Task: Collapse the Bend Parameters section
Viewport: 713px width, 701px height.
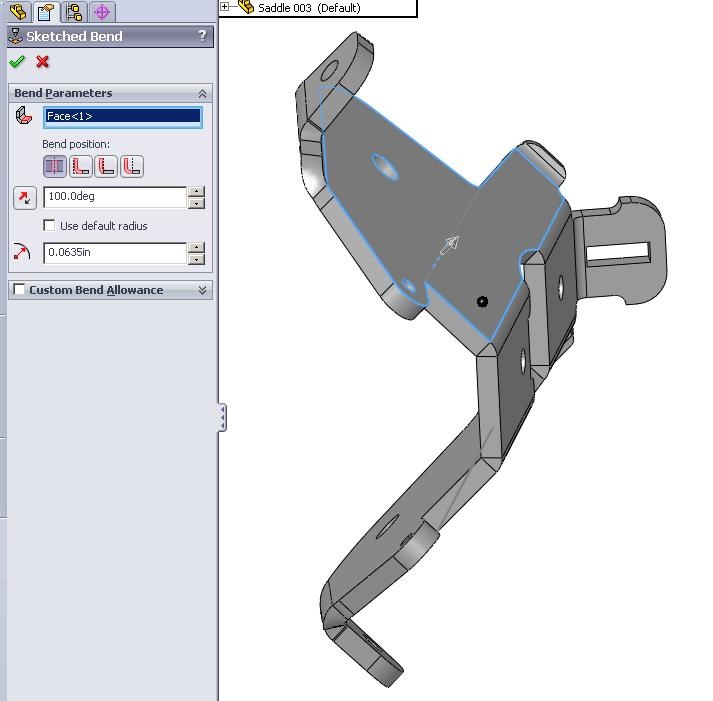Action: click(202, 94)
